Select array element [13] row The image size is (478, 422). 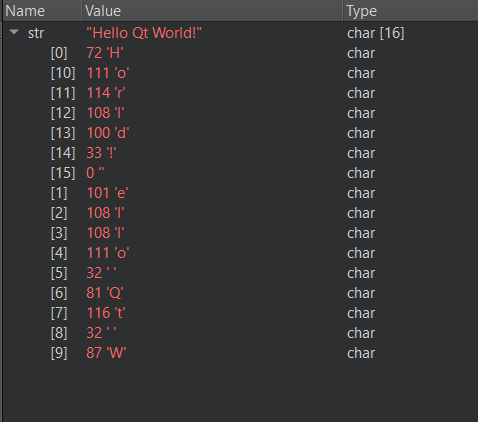click(241, 133)
